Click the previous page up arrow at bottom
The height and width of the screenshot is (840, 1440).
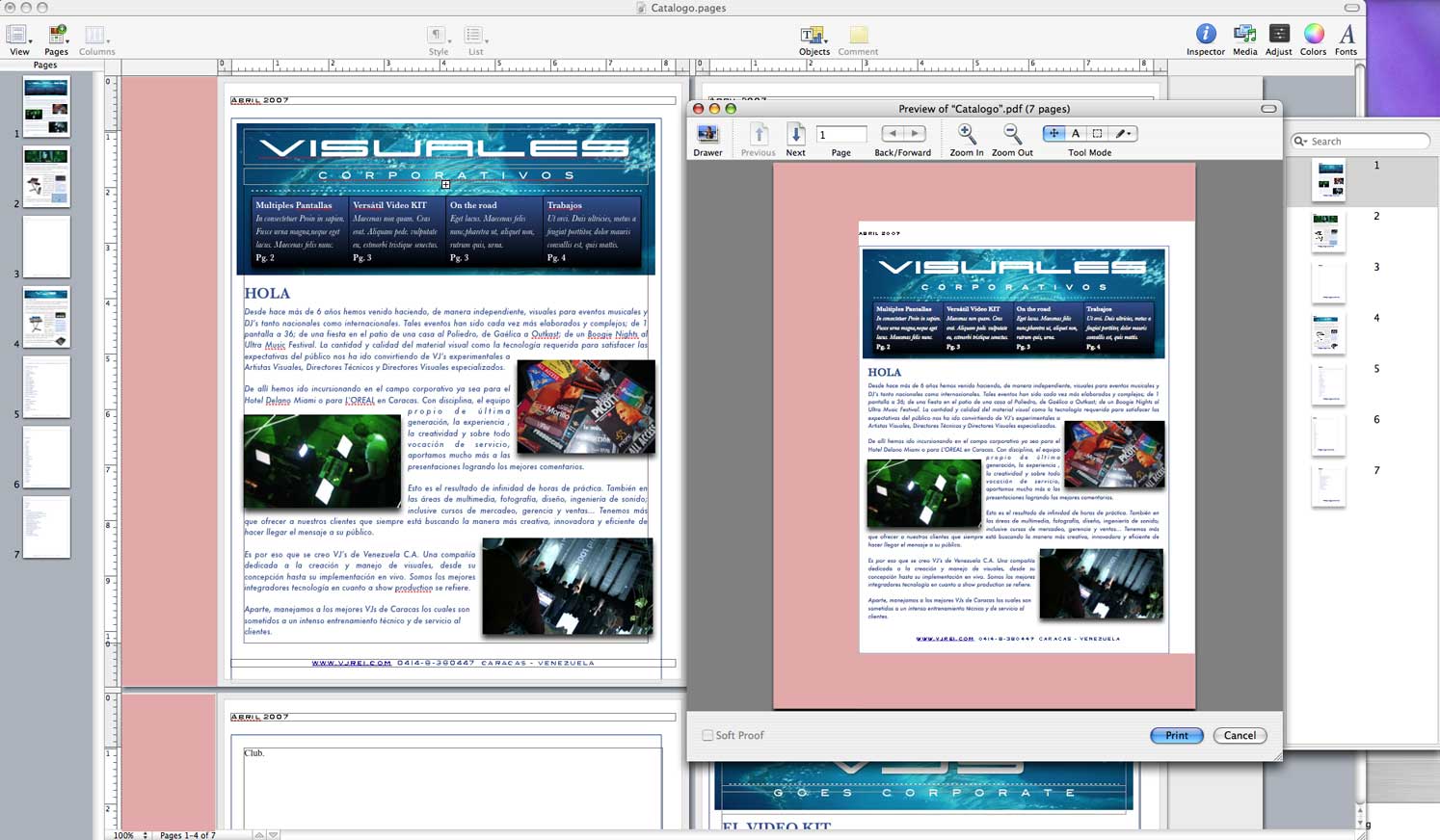click(259, 835)
